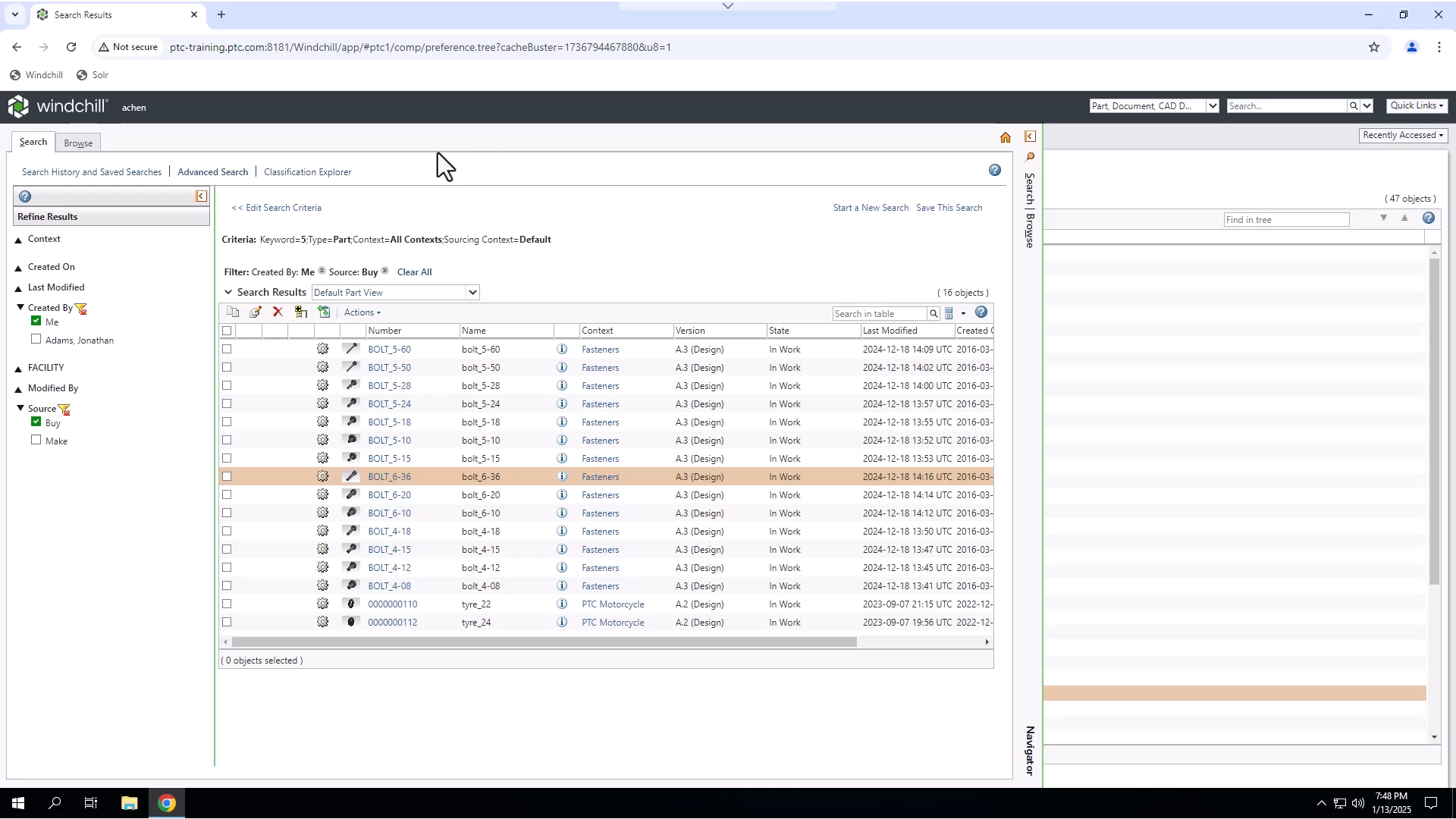Viewport: 1456px width, 819px height.
Task: Open info page icon for bolt_5-60
Action: (x=562, y=350)
